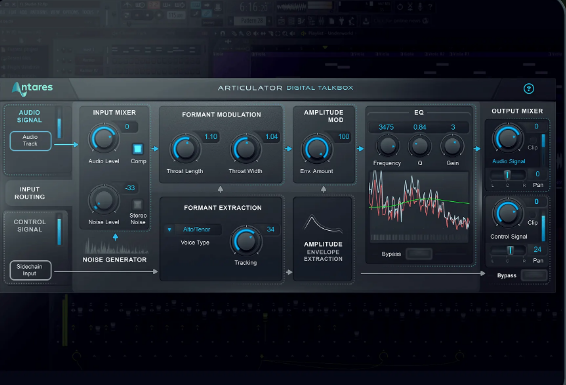Click the EQ Q knob
The height and width of the screenshot is (385, 566).
pos(419,146)
